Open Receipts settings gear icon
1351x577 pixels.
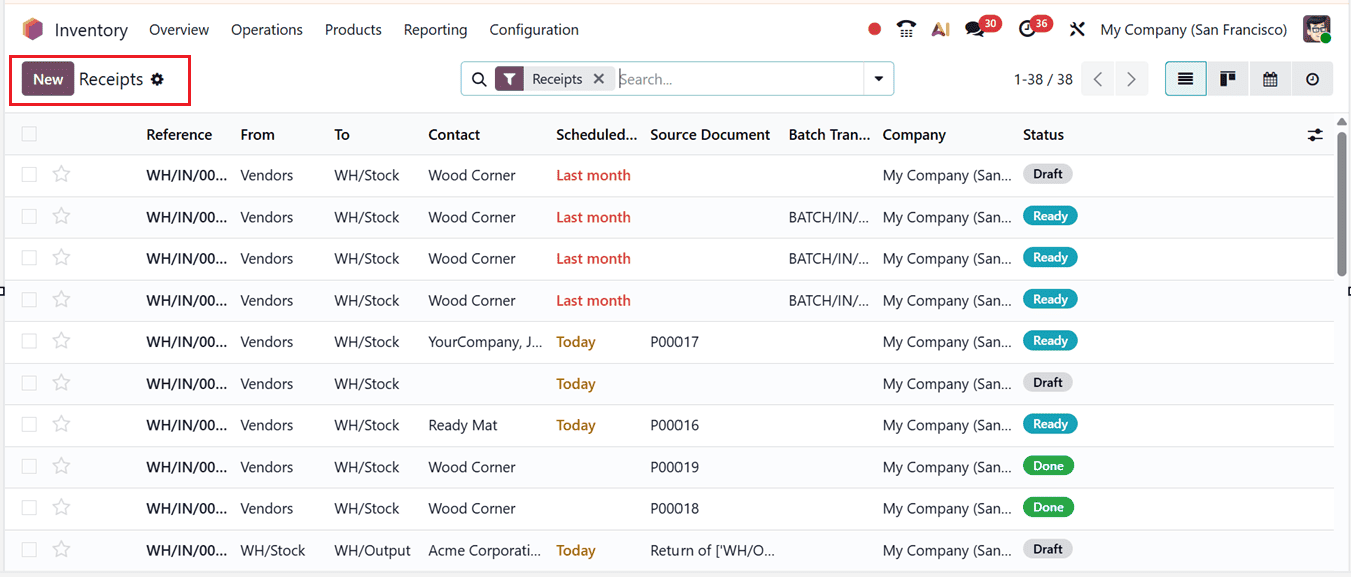click(157, 78)
